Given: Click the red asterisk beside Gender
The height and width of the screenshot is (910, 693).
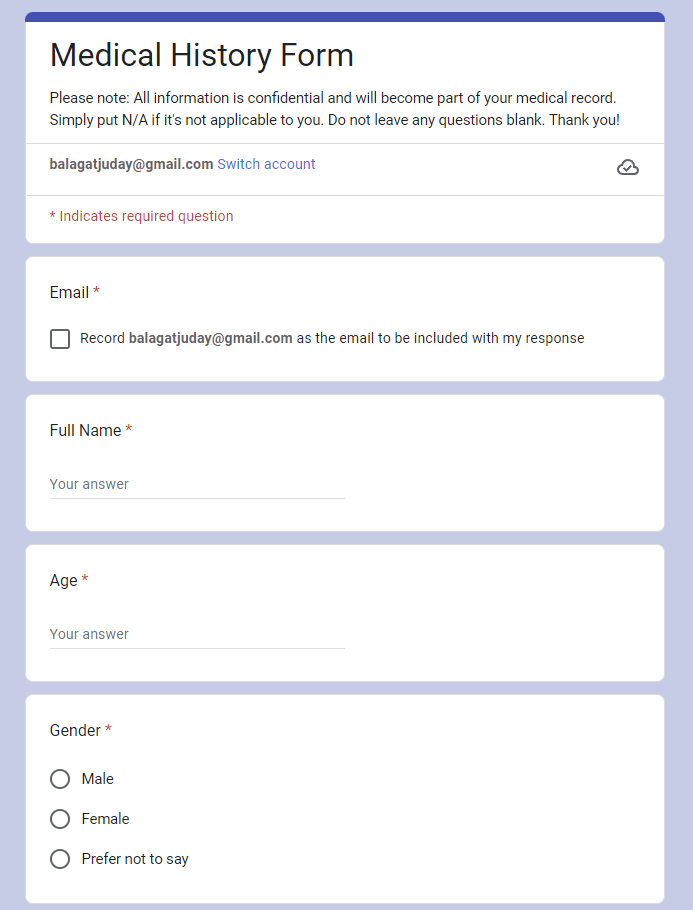Looking at the screenshot, I should tap(108, 731).
